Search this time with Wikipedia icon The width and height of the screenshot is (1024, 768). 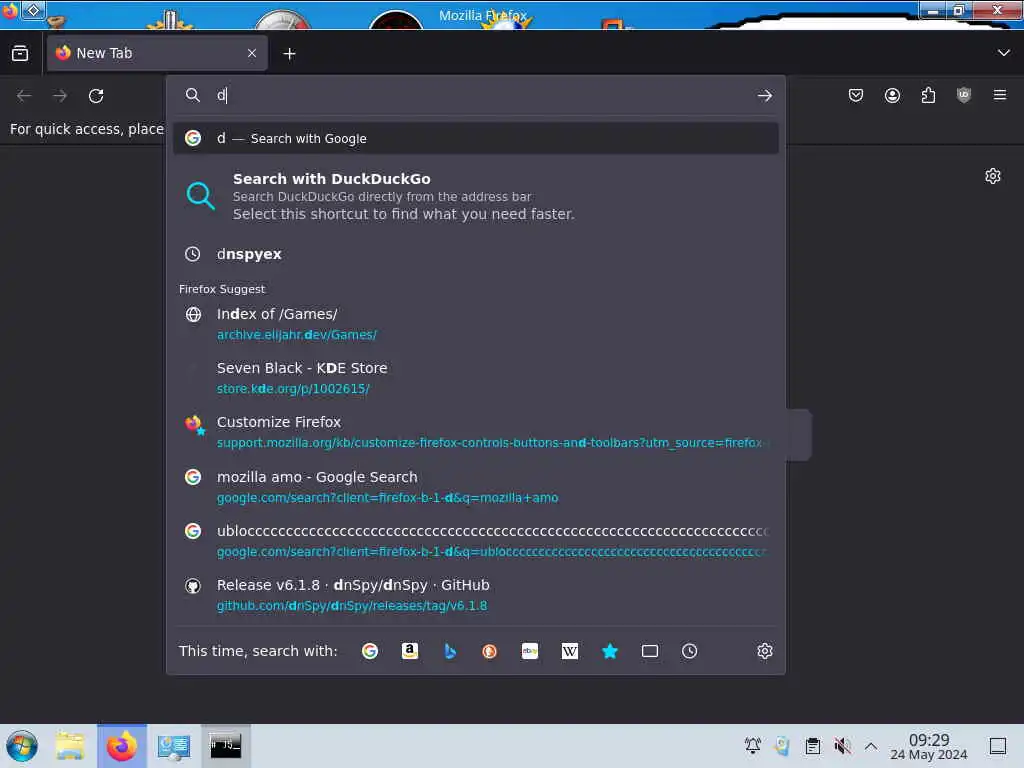[x=569, y=651]
